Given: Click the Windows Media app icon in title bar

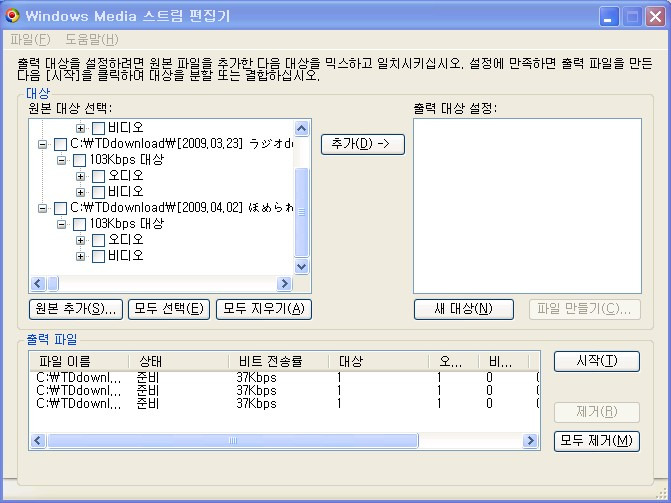Looking at the screenshot, I should click(x=13, y=16).
